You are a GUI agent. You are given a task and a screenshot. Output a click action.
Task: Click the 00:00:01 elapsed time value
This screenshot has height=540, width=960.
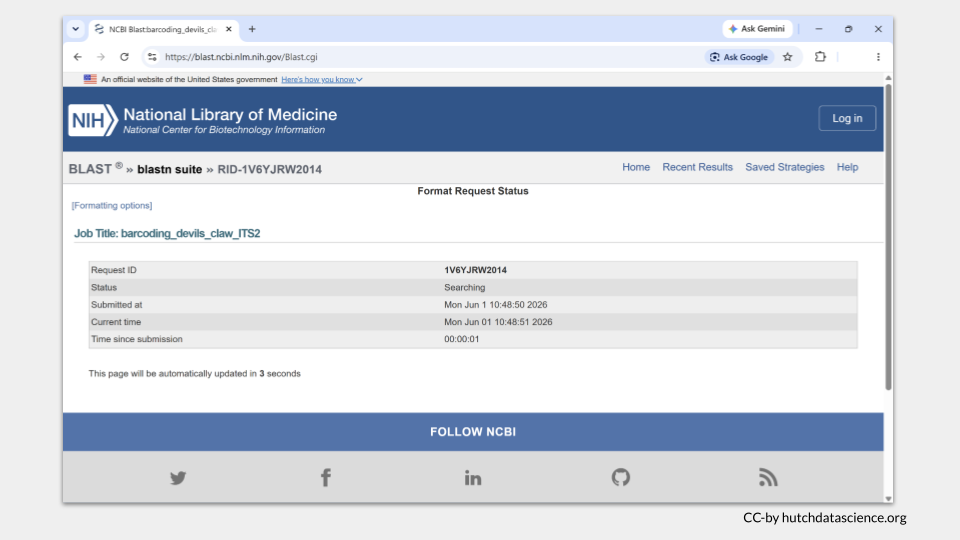462,339
